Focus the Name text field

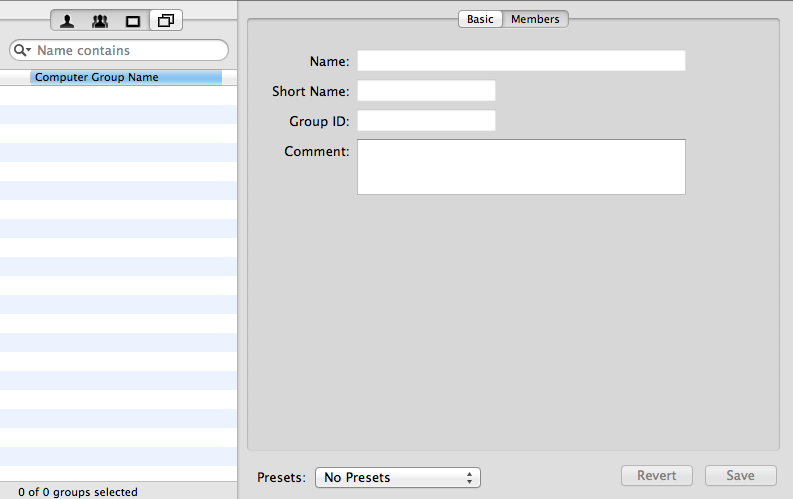click(x=521, y=61)
